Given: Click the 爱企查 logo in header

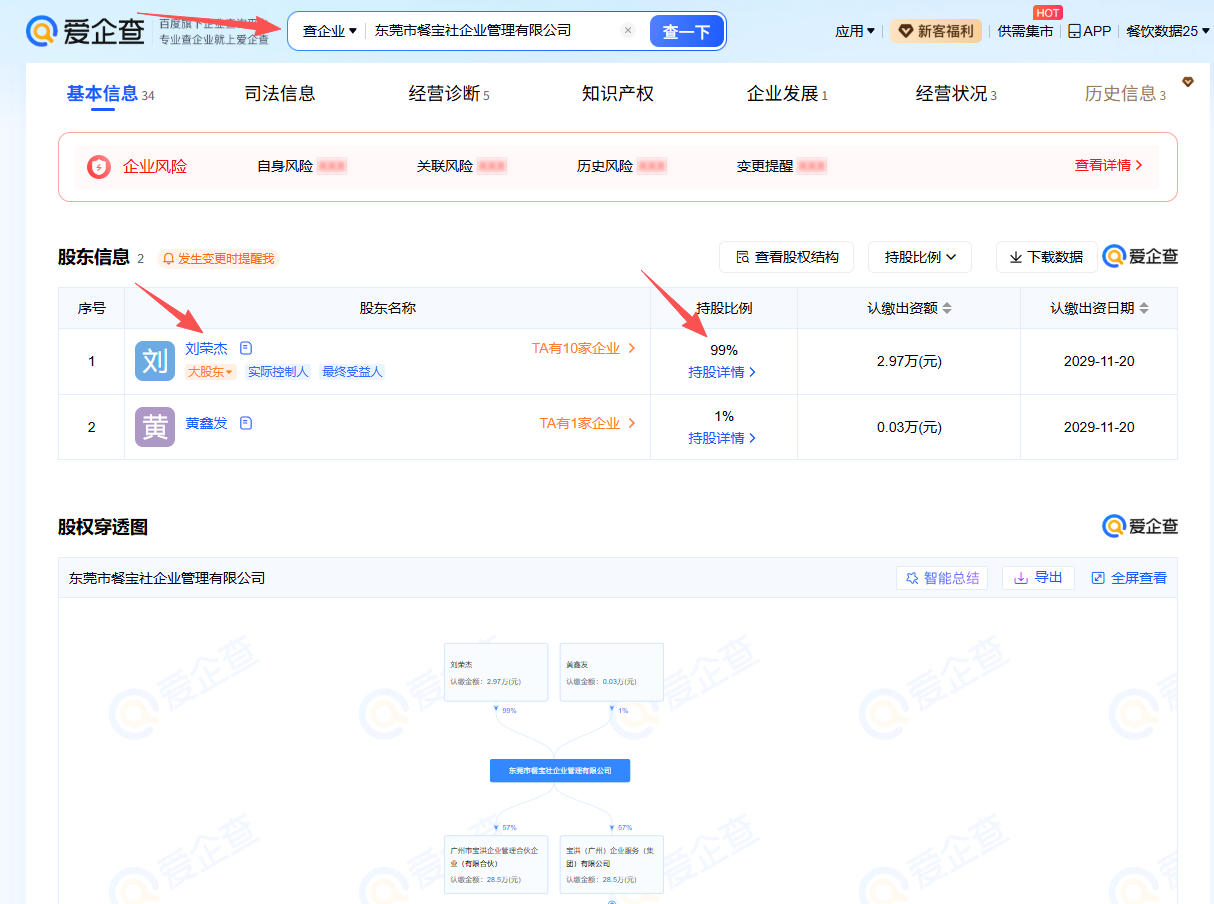Looking at the screenshot, I should (x=85, y=31).
